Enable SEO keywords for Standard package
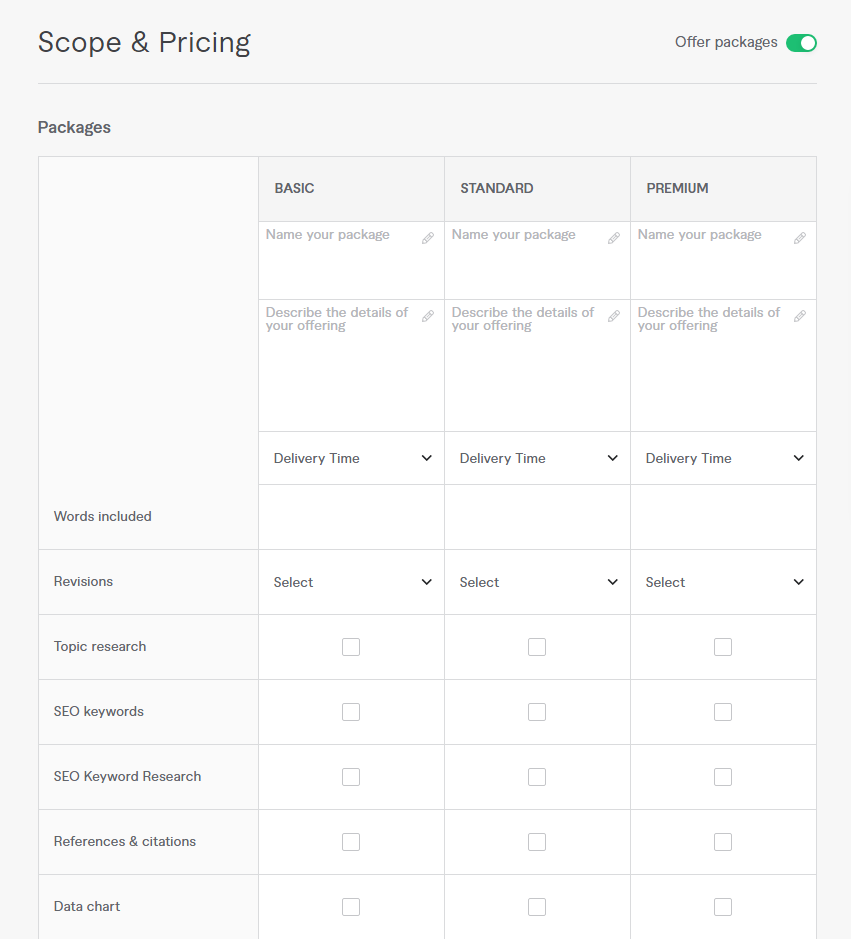This screenshot has width=851, height=939. (x=537, y=712)
